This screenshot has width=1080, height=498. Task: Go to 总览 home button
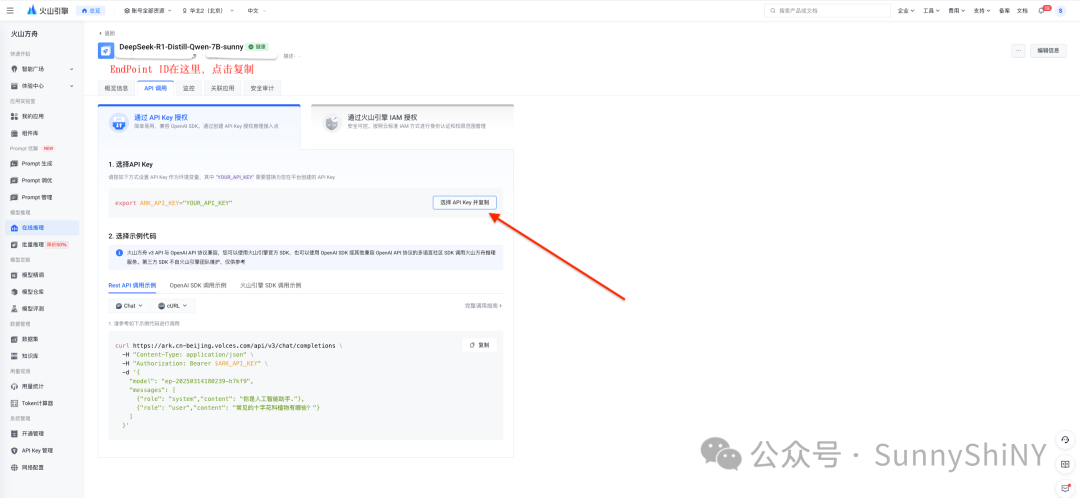(x=91, y=11)
